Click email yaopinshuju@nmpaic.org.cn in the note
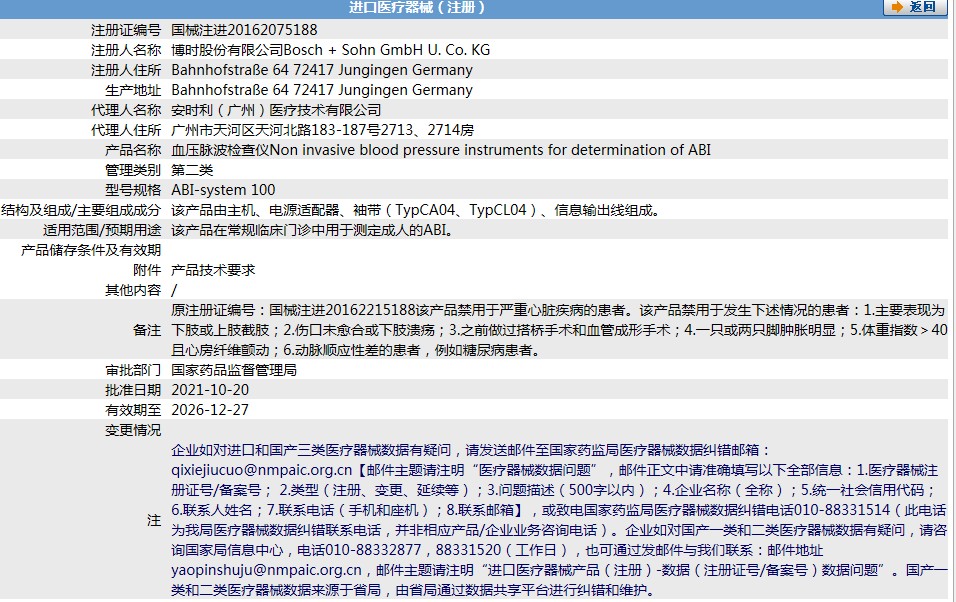The image size is (956, 602). pos(266,570)
